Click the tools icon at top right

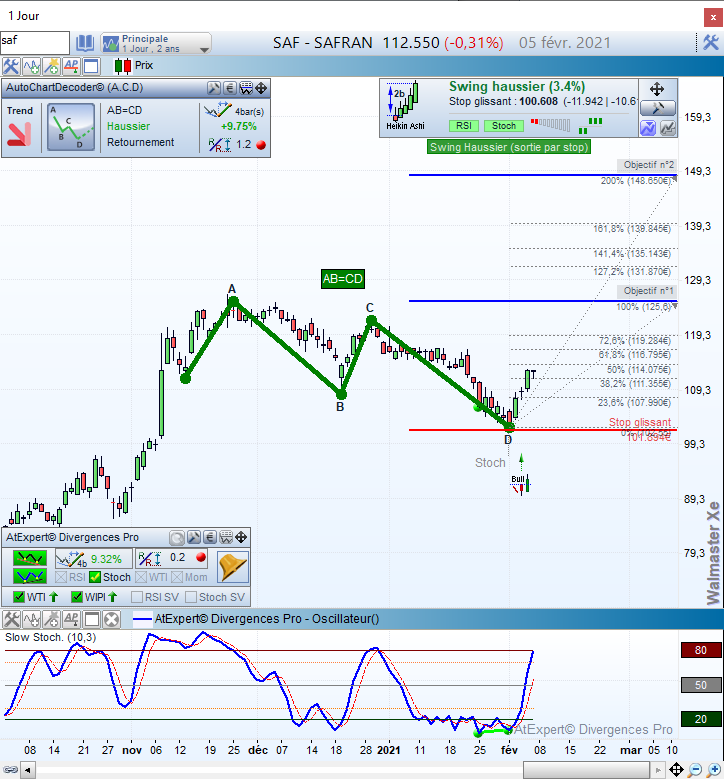tap(711, 43)
